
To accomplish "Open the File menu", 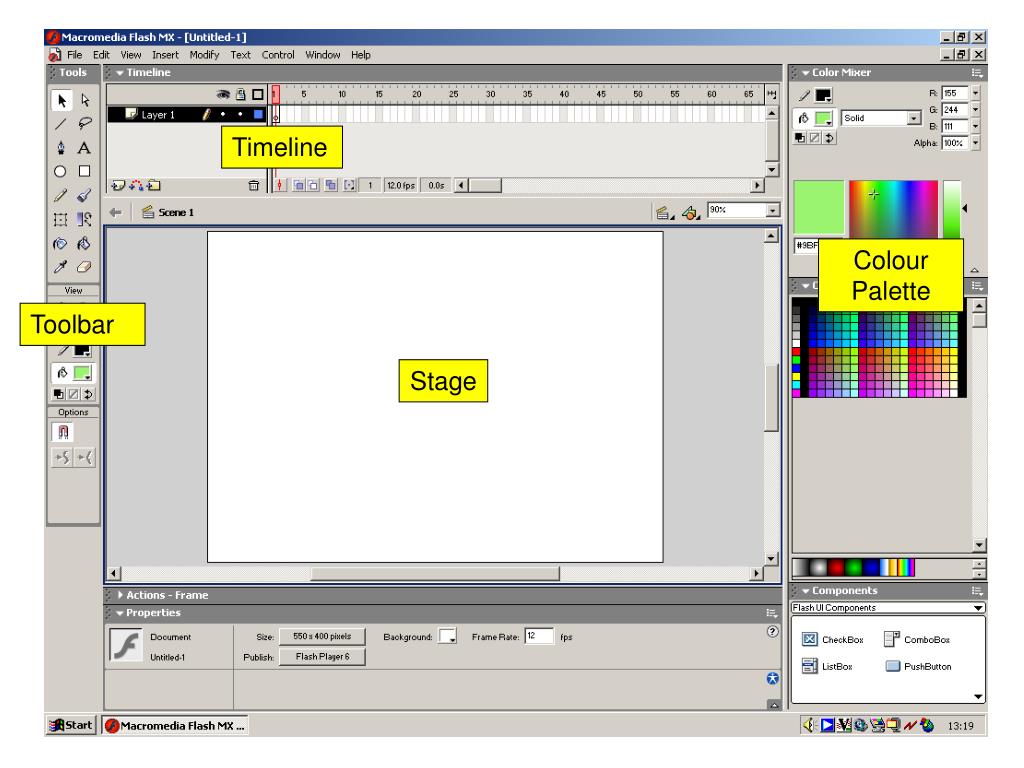I will 74,55.
